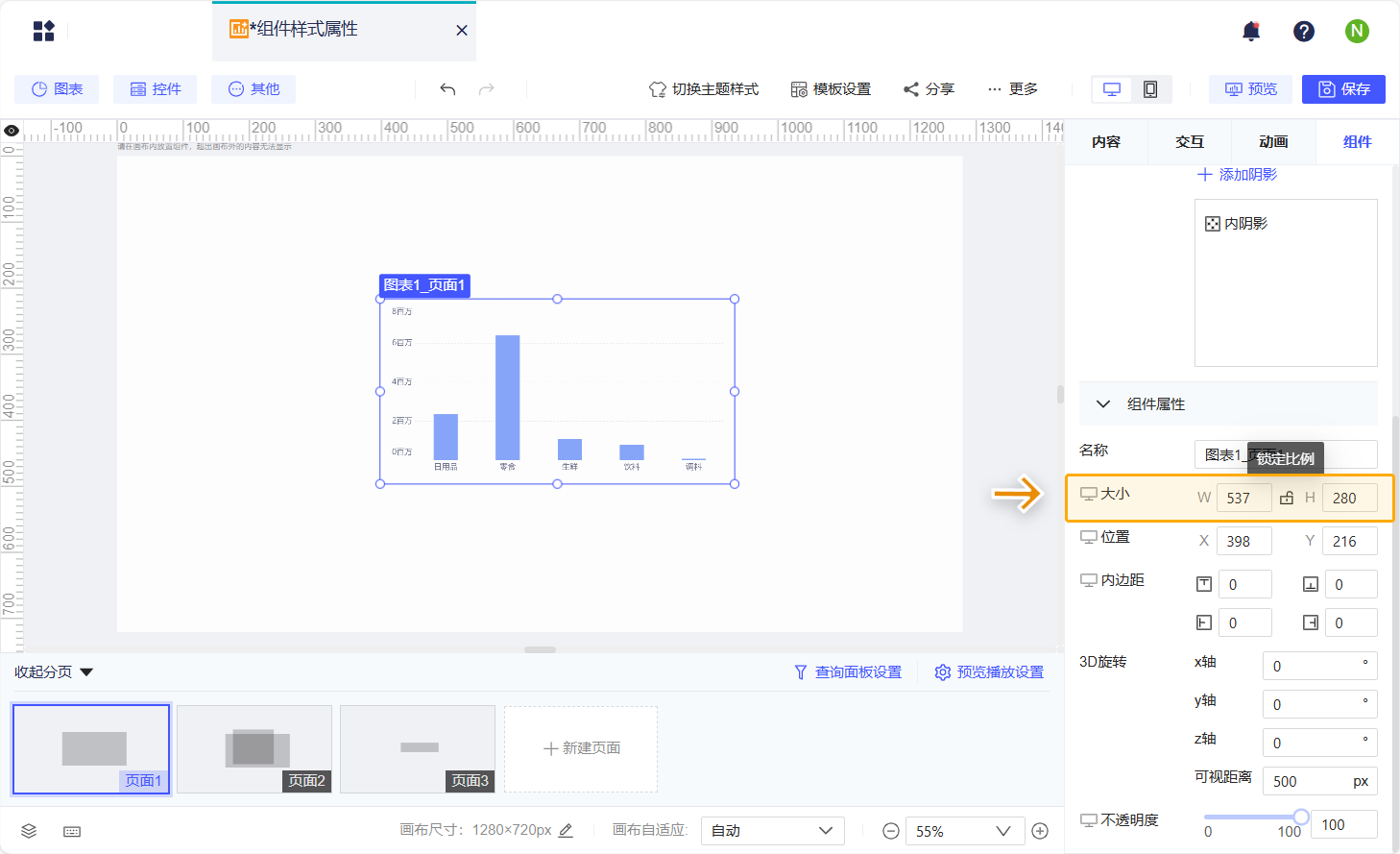The height and width of the screenshot is (854, 1400).
Task: Click the y轴 rotation input
Action: [x=1320, y=704]
